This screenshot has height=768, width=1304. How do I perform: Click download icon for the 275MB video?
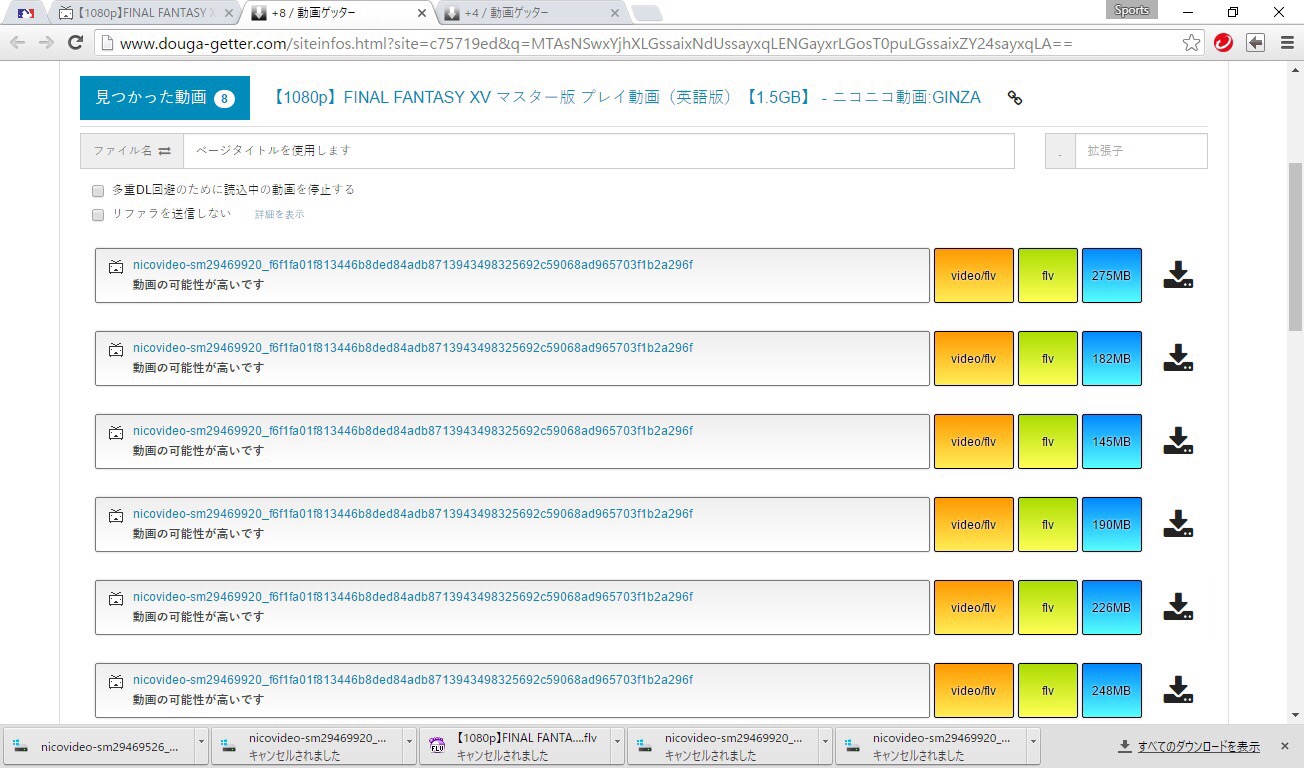1179,275
